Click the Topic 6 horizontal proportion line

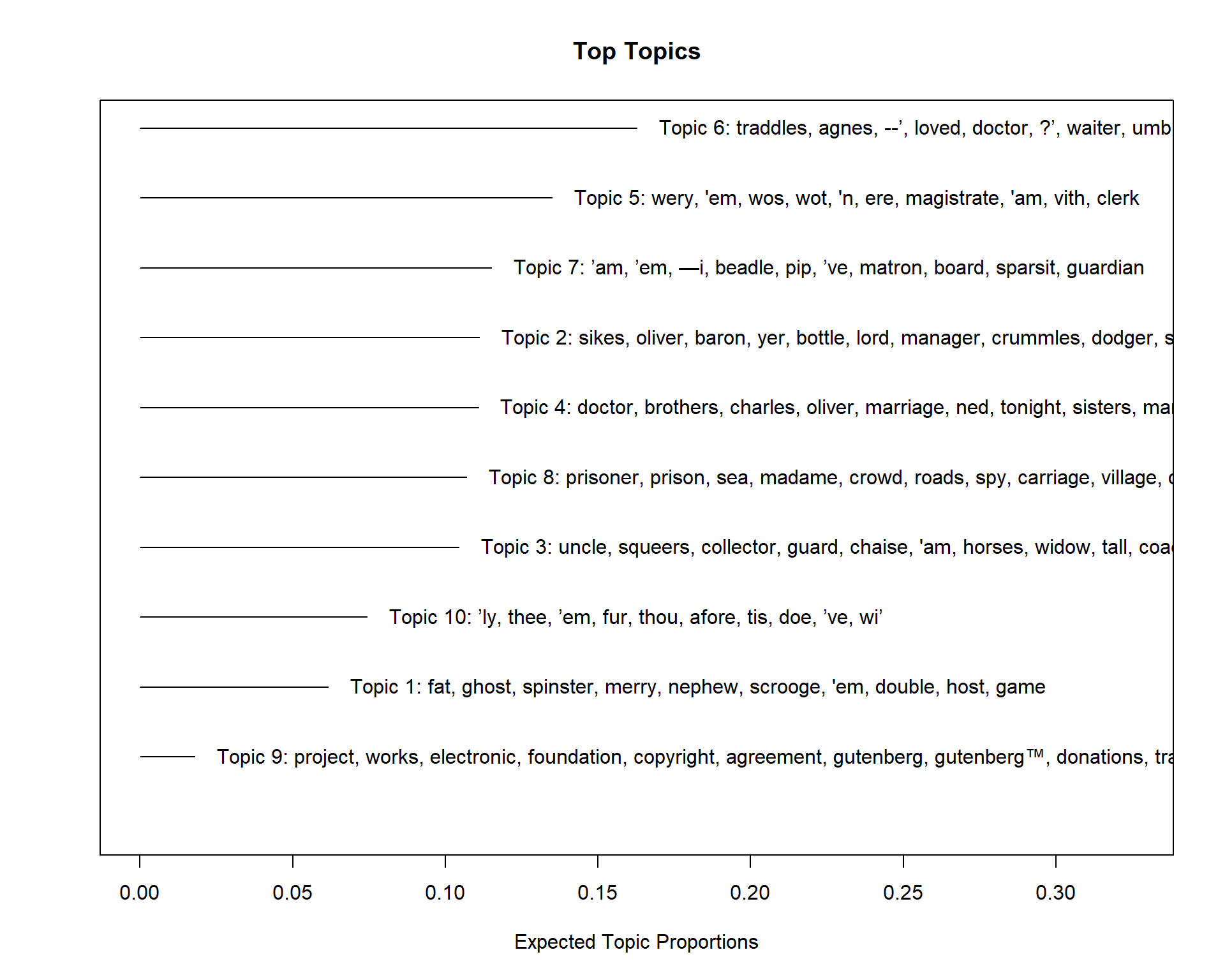(388, 128)
